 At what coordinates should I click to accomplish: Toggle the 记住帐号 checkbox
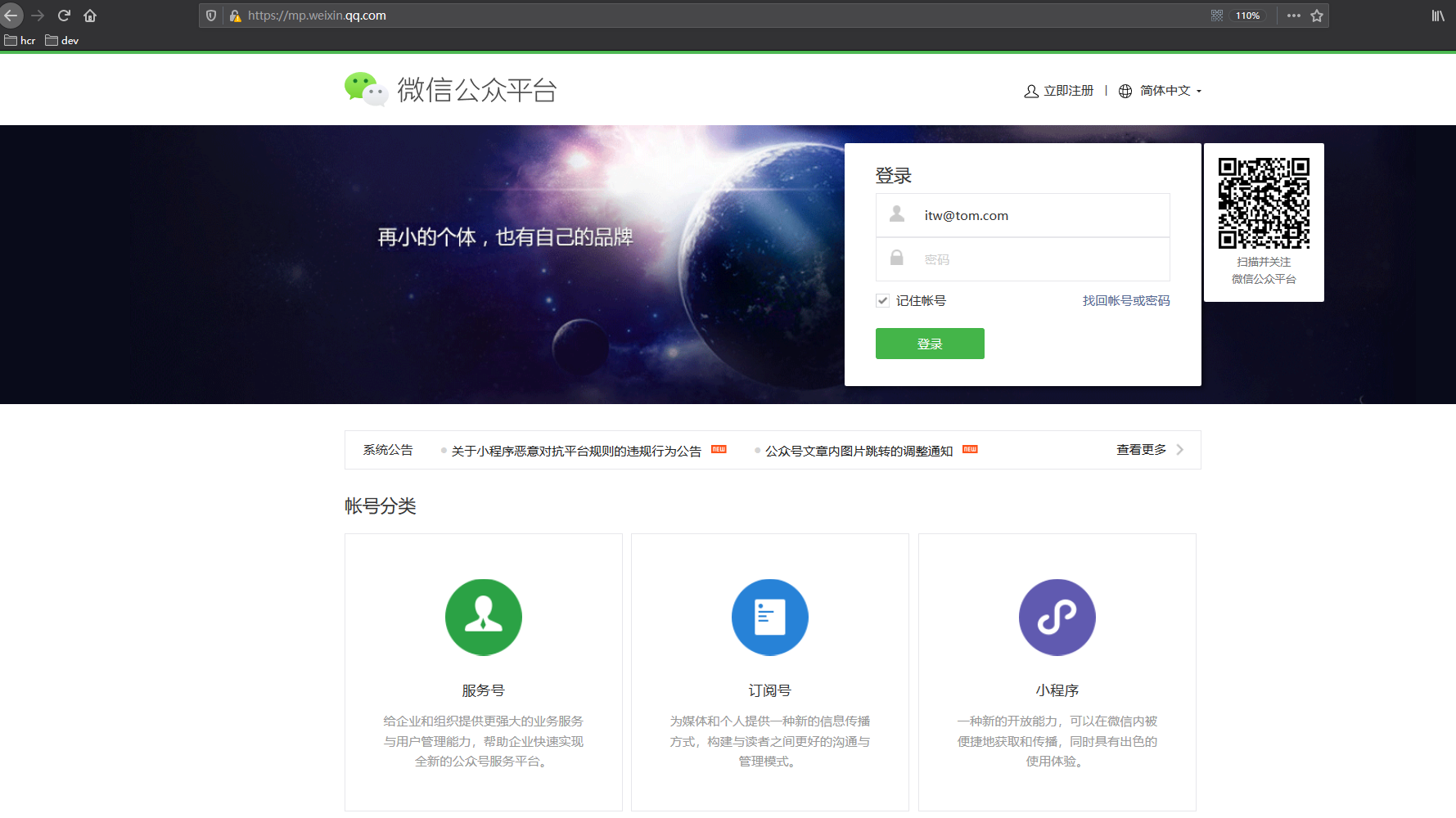(x=882, y=300)
